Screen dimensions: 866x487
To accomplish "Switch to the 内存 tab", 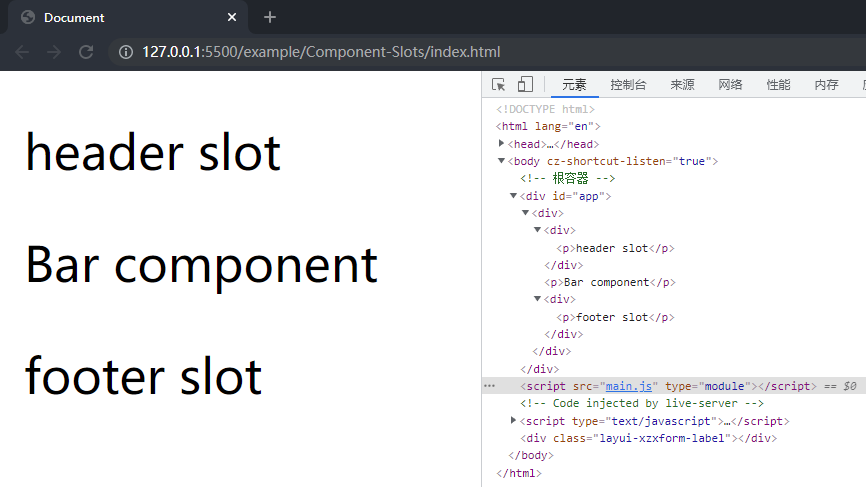I will coord(826,84).
